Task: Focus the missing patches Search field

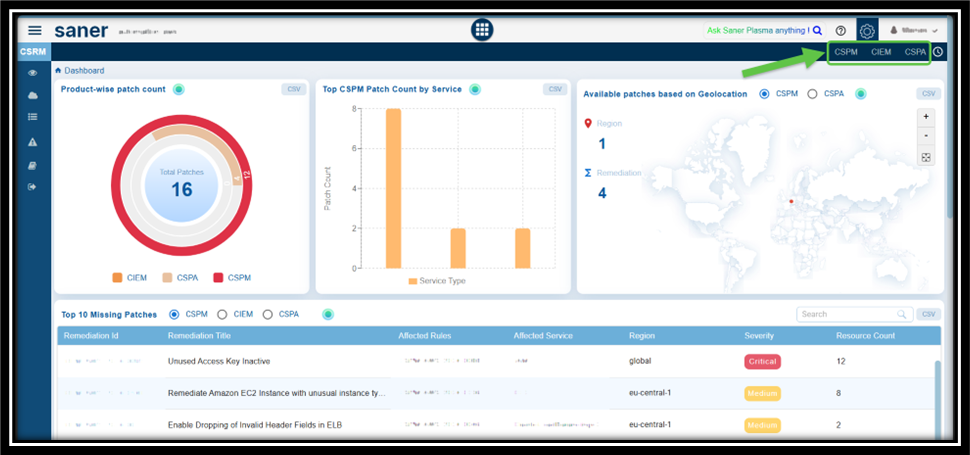Action: (x=854, y=314)
